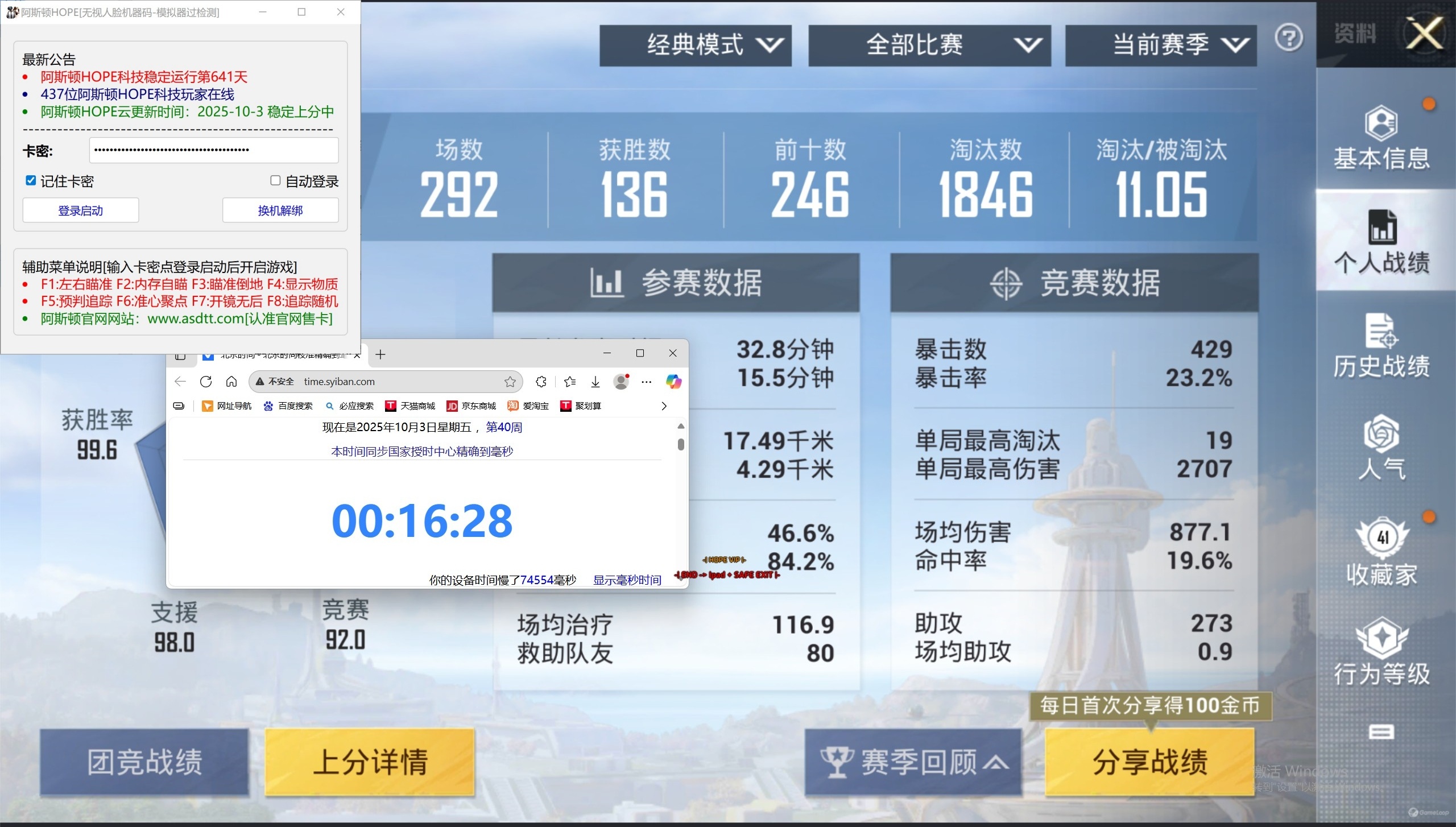Open the 历史战绩 history icon
Image resolution: width=1456 pixels, height=827 pixels.
click(1381, 332)
